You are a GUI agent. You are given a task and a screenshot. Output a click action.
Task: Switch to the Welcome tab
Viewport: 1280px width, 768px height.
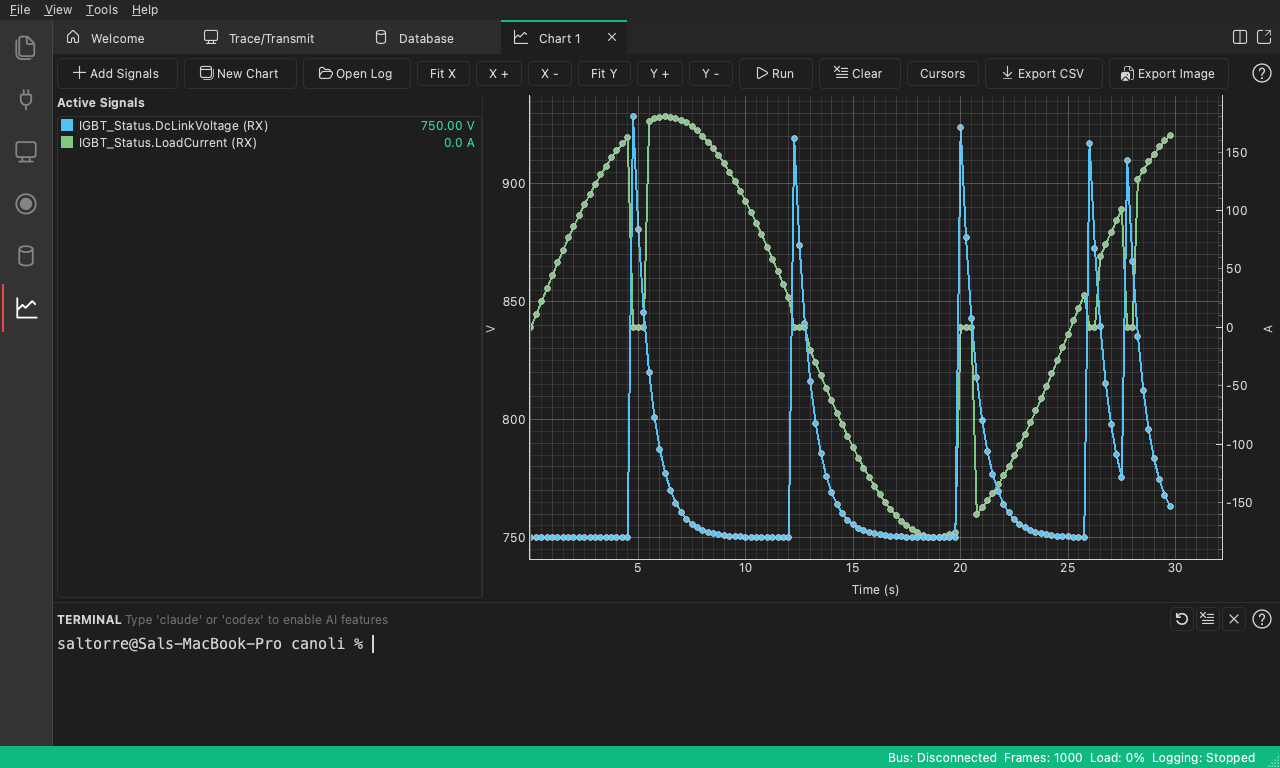click(105, 38)
